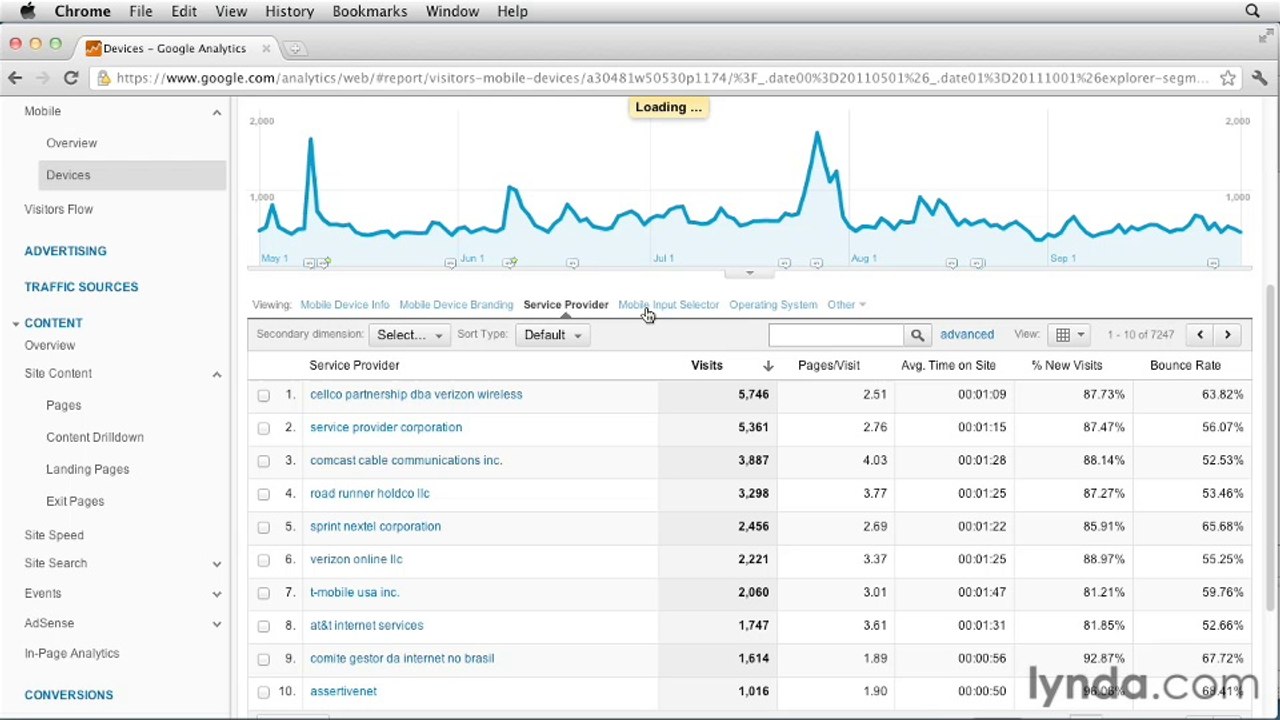The width and height of the screenshot is (1280, 720).
Task: Reload the page with refresh icon
Action: point(71,78)
